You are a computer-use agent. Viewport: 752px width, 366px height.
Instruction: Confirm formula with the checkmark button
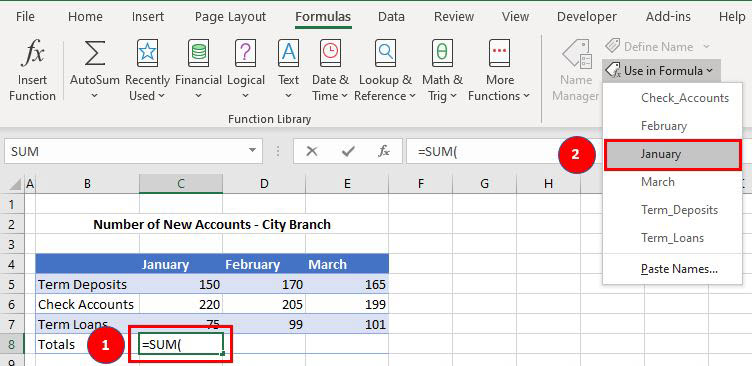348,152
